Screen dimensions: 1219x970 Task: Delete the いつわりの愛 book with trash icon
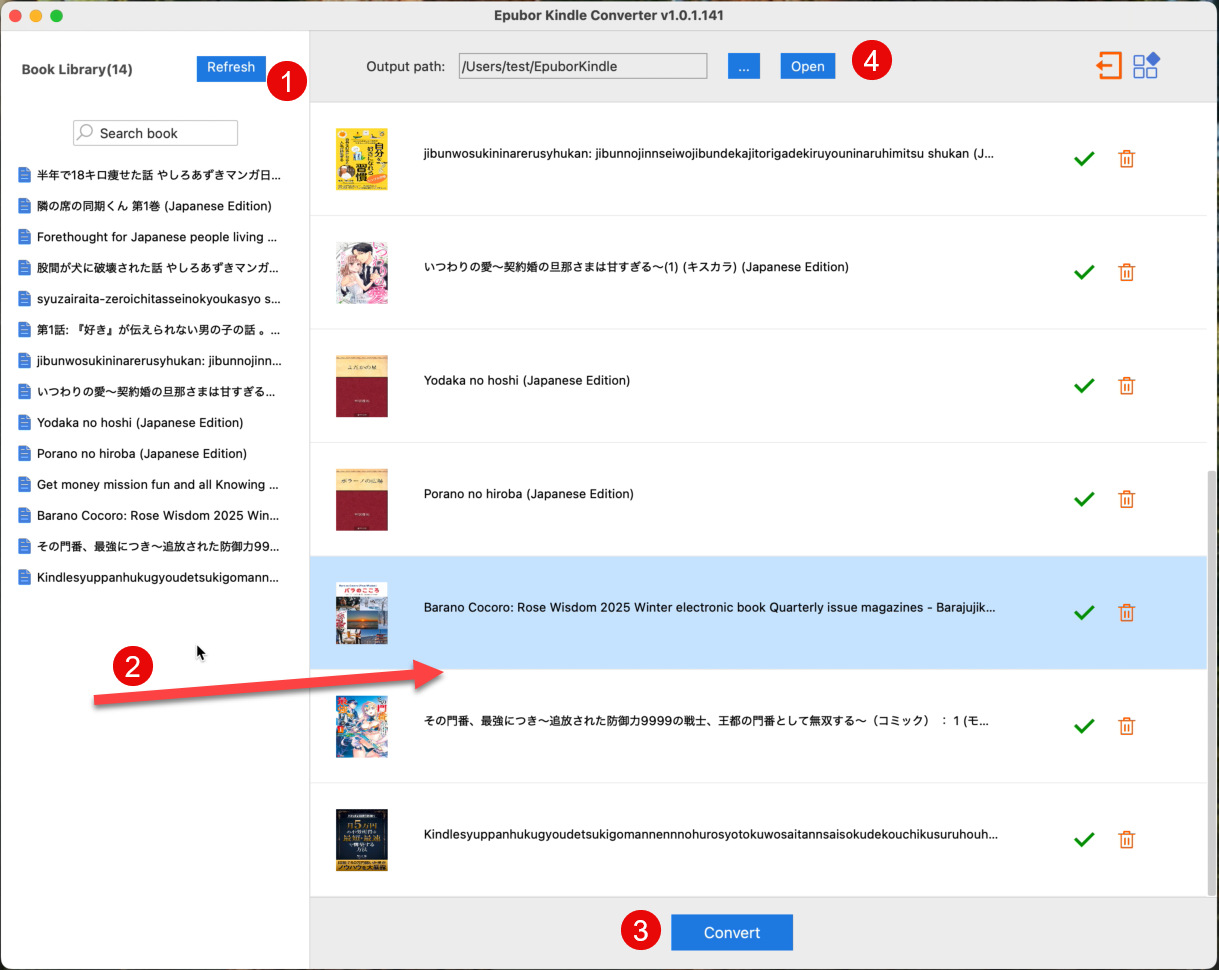(x=1126, y=272)
